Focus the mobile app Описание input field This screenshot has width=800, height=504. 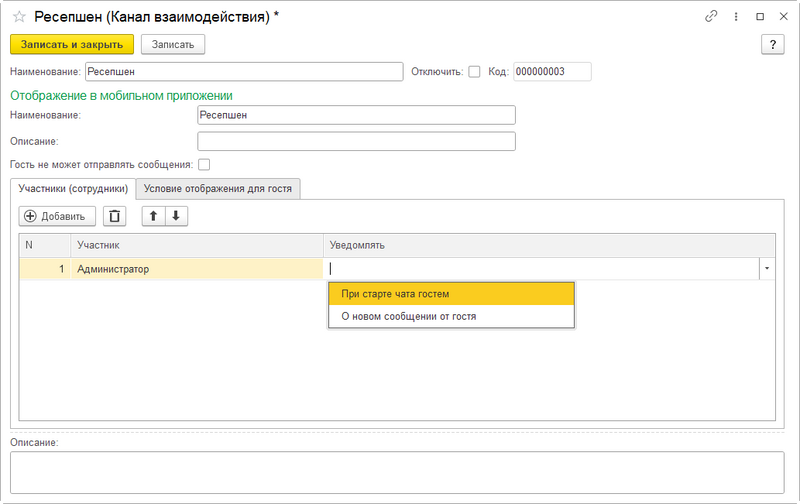(x=356, y=141)
